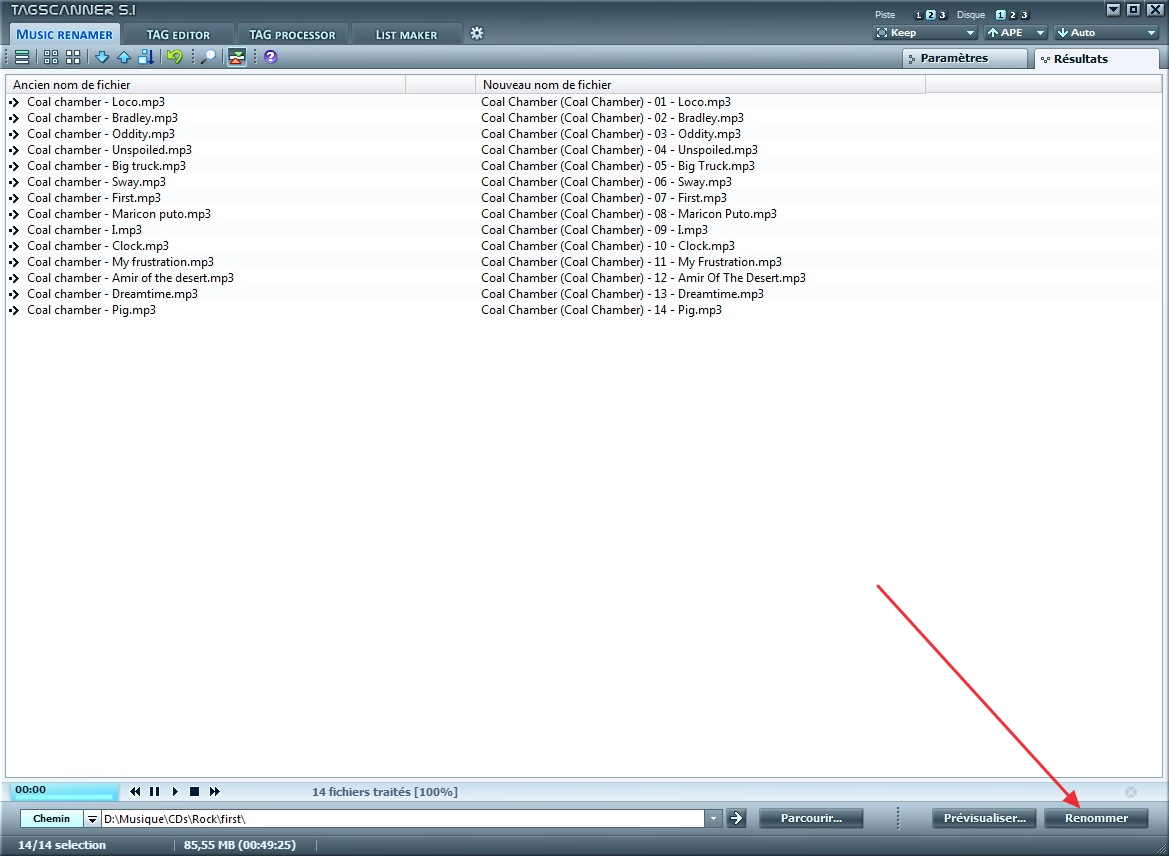Expand the path history dropdown arrow
1169x856 pixels.
(713, 819)
